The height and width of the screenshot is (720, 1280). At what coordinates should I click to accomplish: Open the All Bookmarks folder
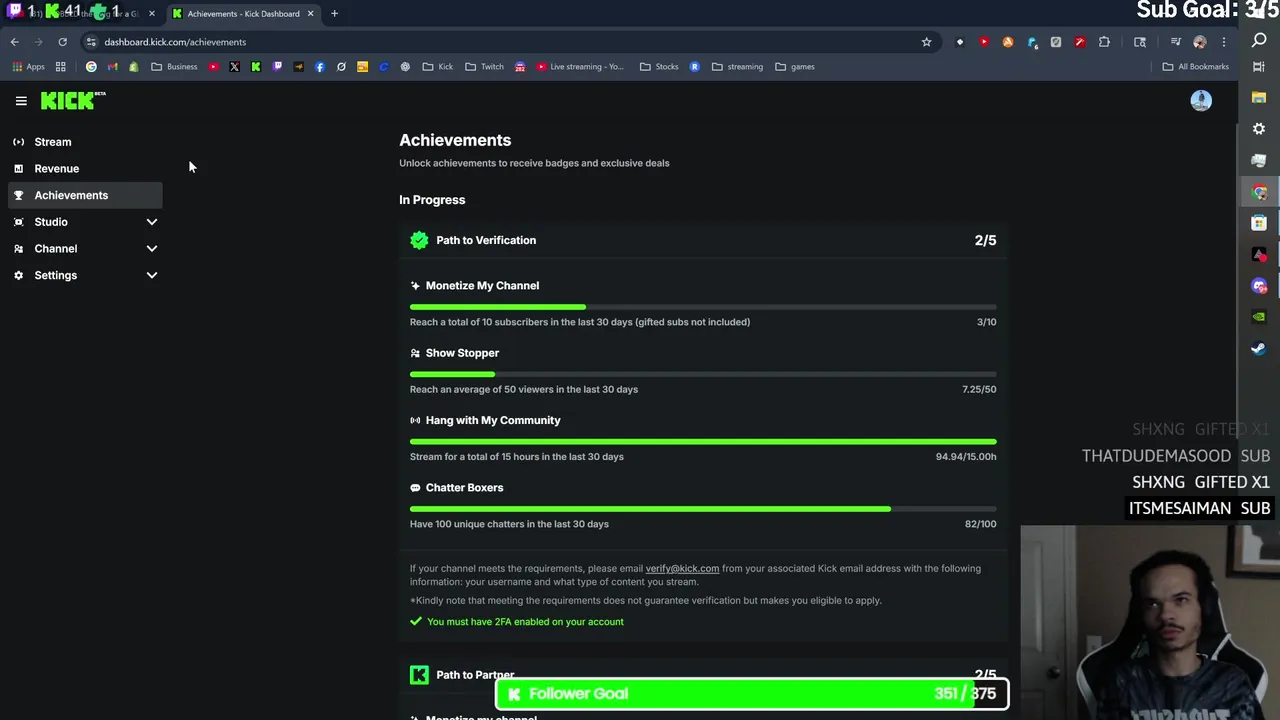point(1196,67)
